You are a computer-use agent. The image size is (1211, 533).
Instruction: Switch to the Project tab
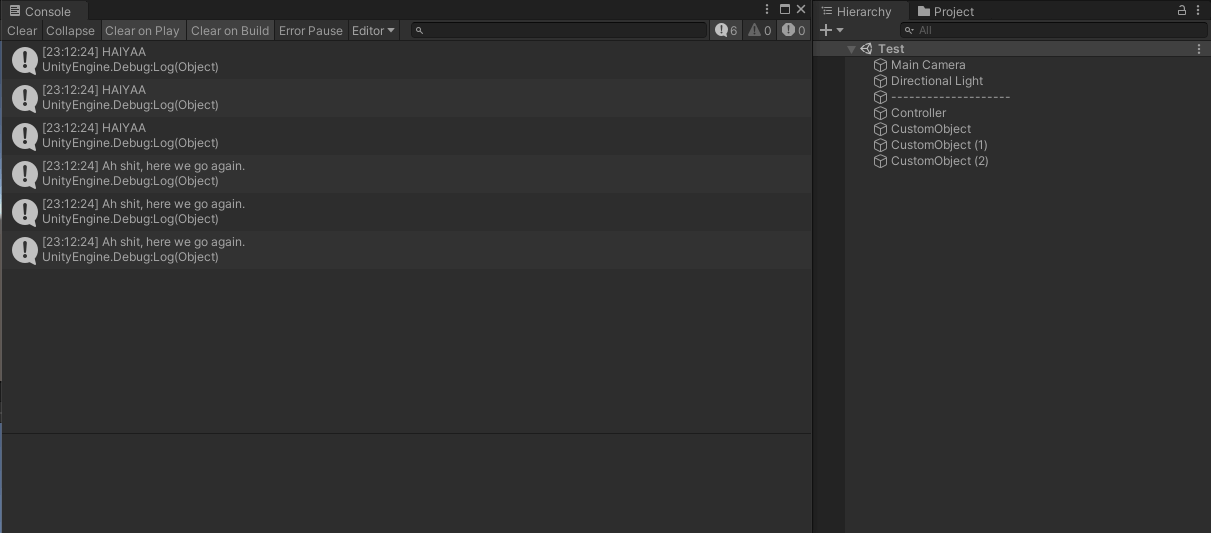[945, 11]
